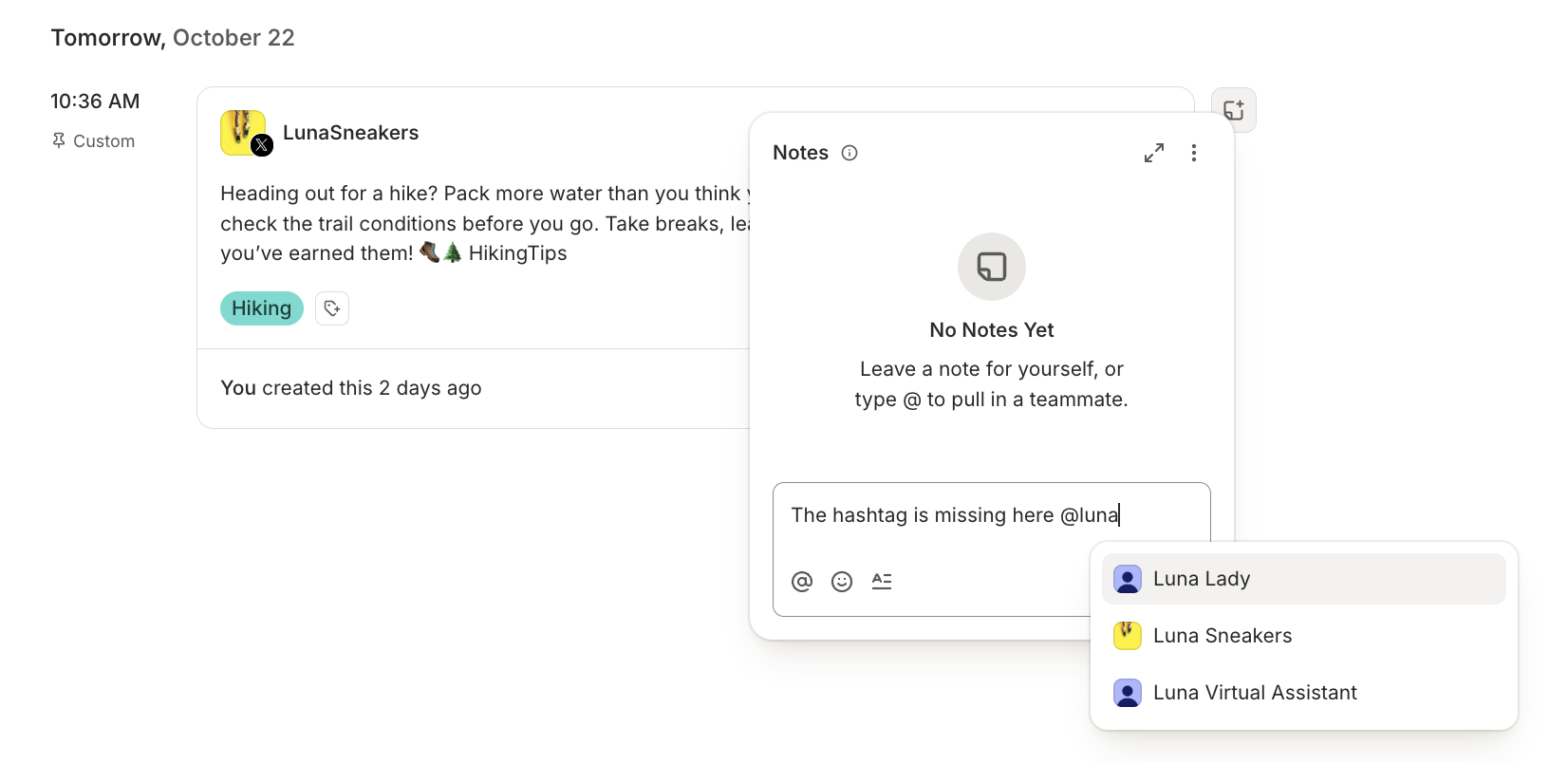
Task: Toggle text formatting options in note editor
Action: (x=882, y=581)
